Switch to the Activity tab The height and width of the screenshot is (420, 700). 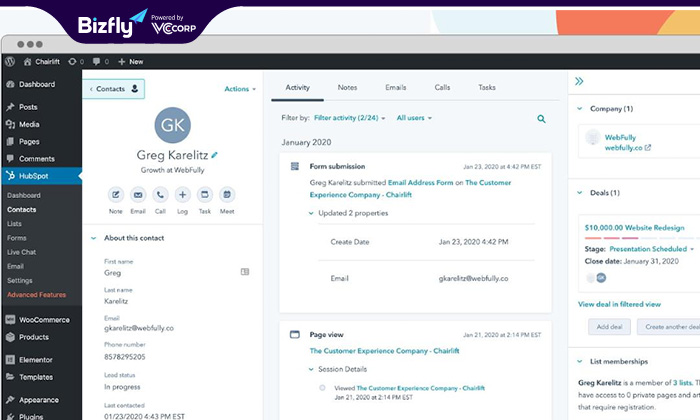297,87
